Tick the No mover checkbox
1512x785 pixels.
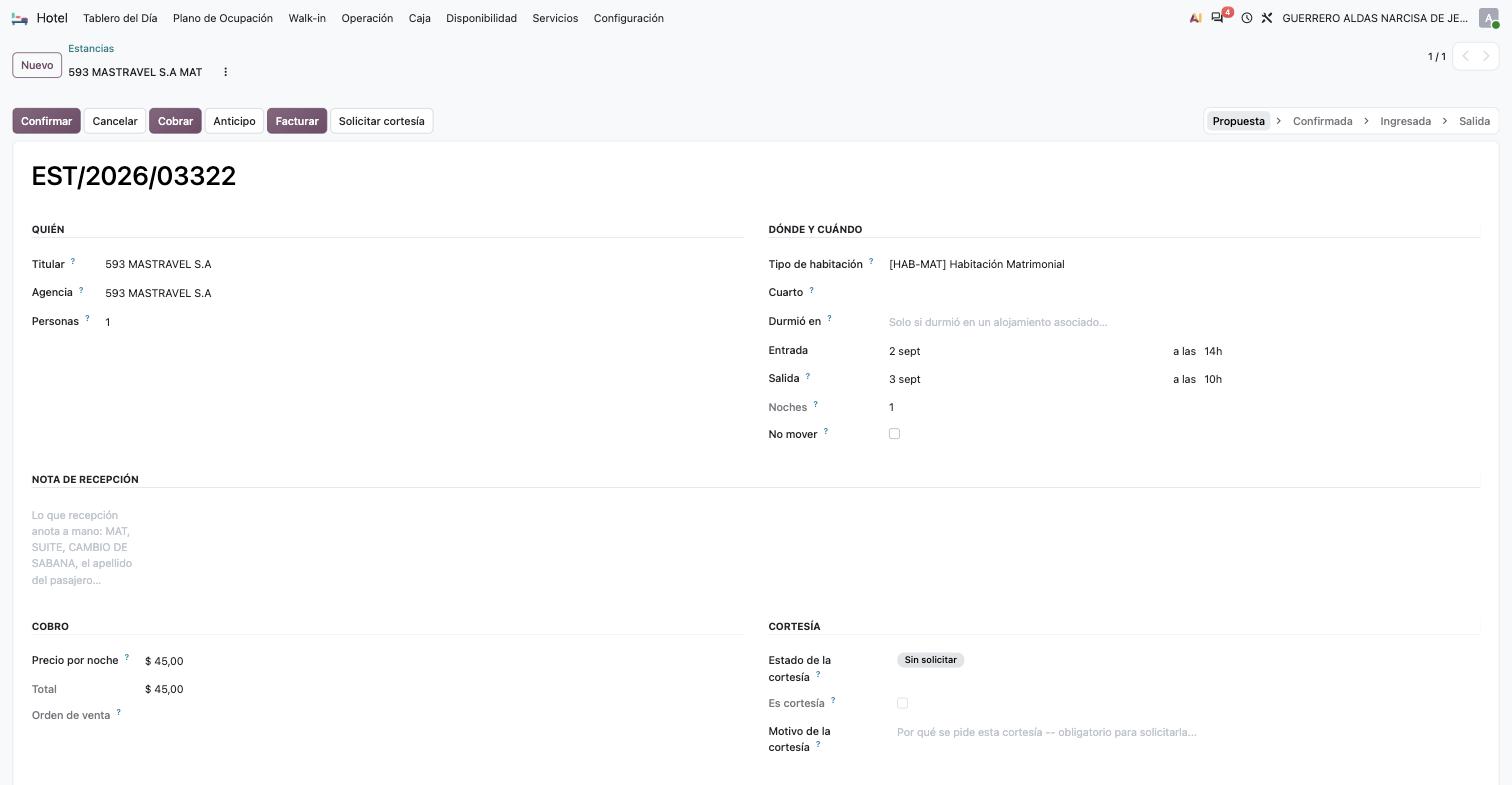point(894,434)
